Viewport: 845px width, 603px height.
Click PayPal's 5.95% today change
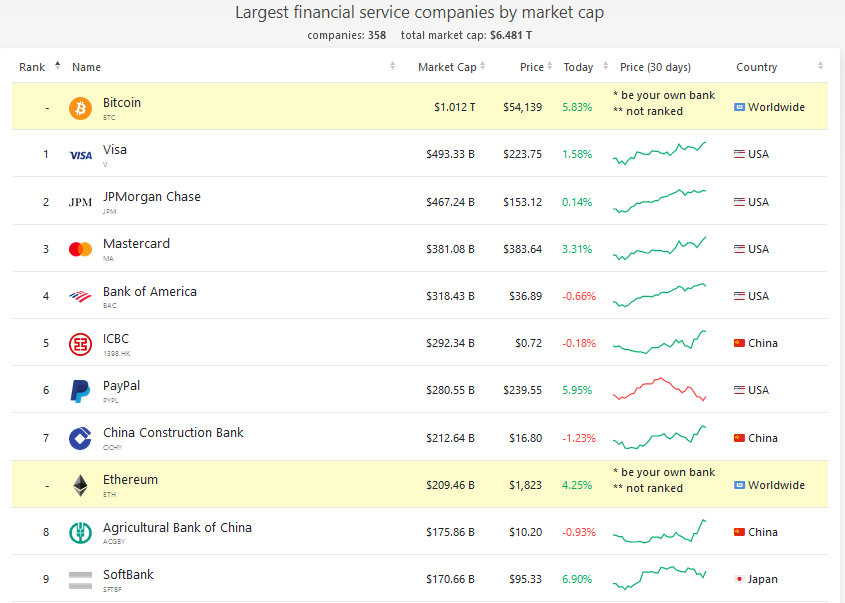(577, 390)
